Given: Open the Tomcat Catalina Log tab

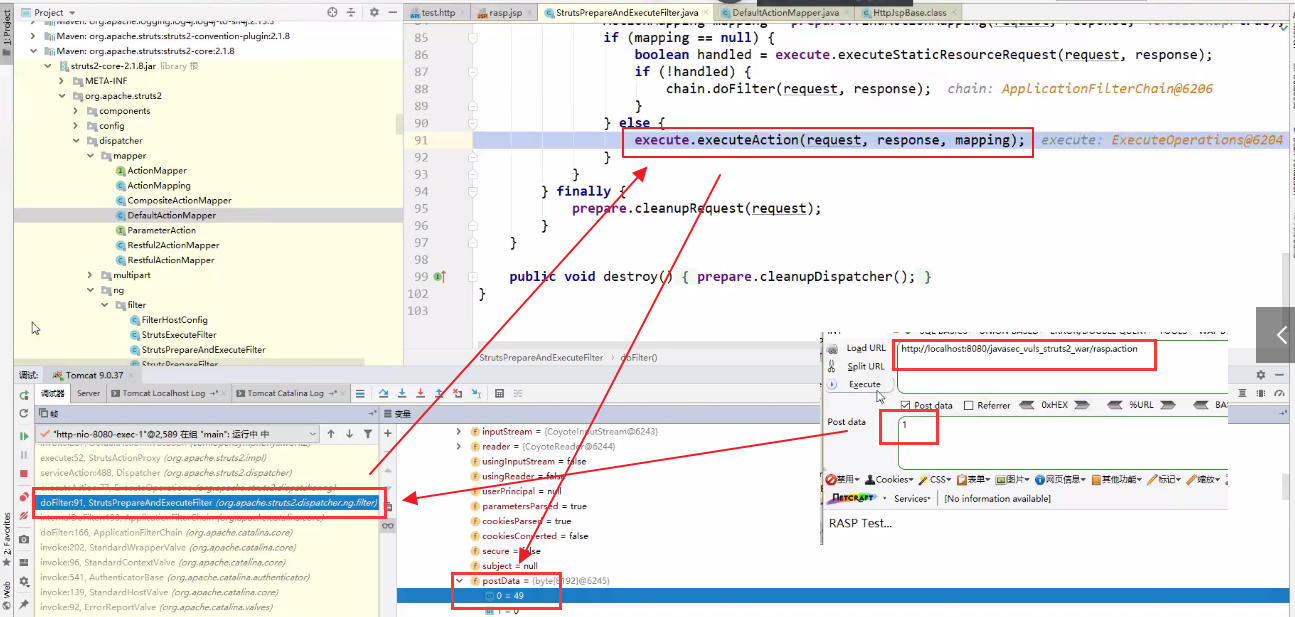Looking at the screenshot, I should [x=284, y=393].
